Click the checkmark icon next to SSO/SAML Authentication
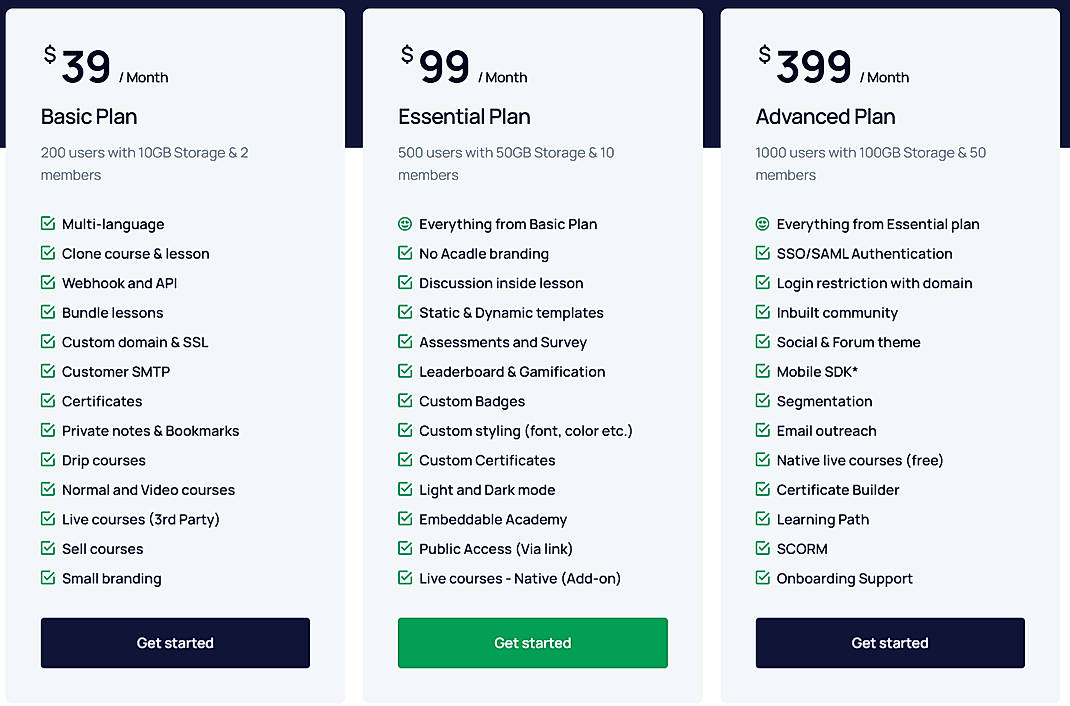The image size is (1070, 706). [762, 253]
